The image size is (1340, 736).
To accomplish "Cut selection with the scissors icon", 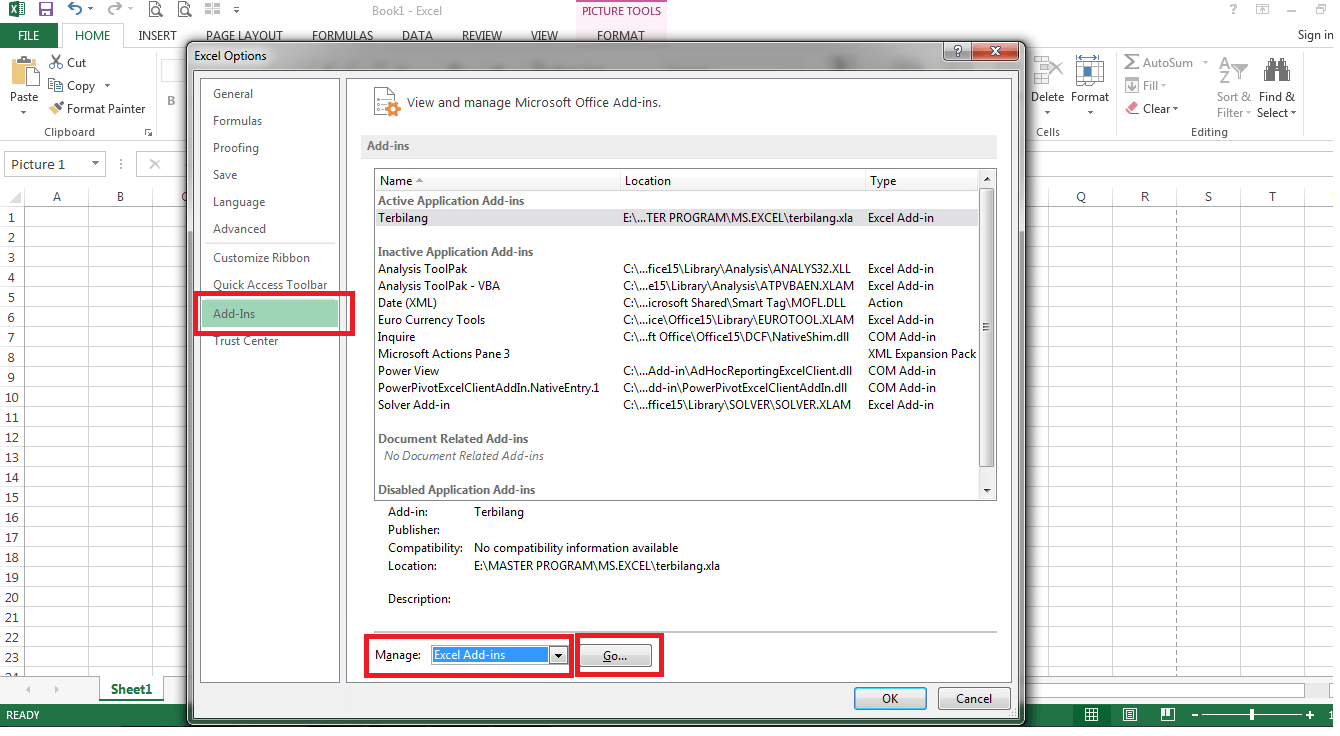I will coord(56,62).
